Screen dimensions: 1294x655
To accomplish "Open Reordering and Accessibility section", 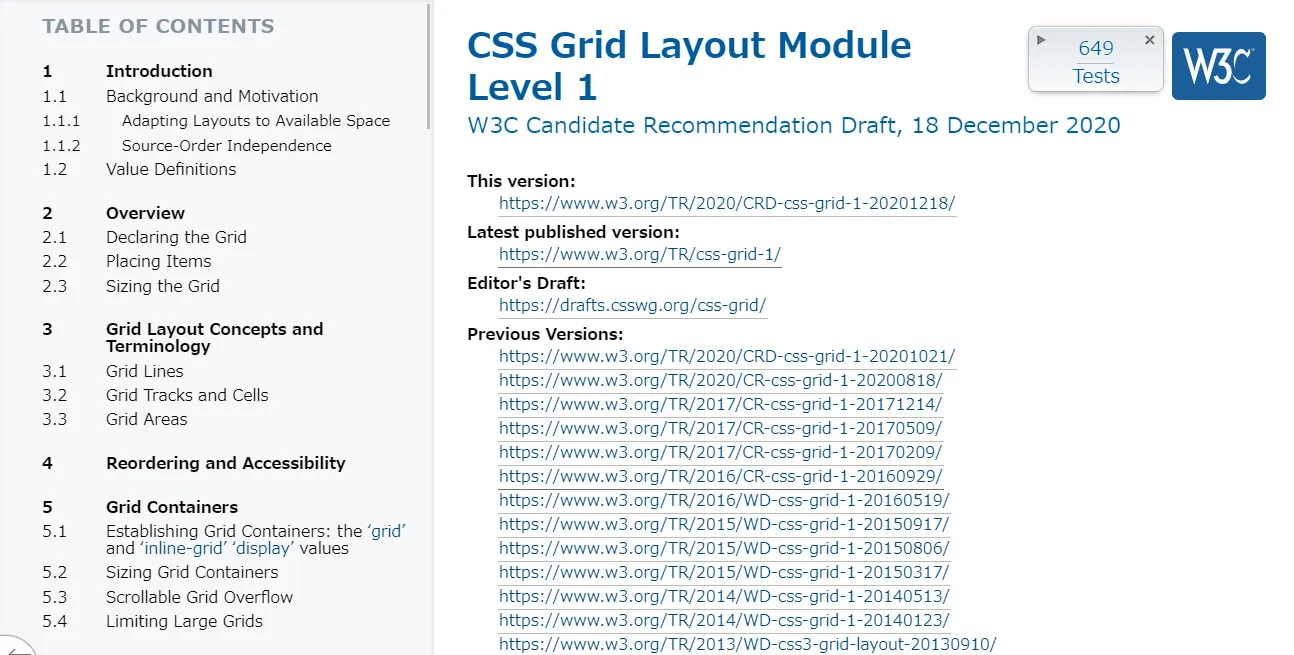I will 226,463.
